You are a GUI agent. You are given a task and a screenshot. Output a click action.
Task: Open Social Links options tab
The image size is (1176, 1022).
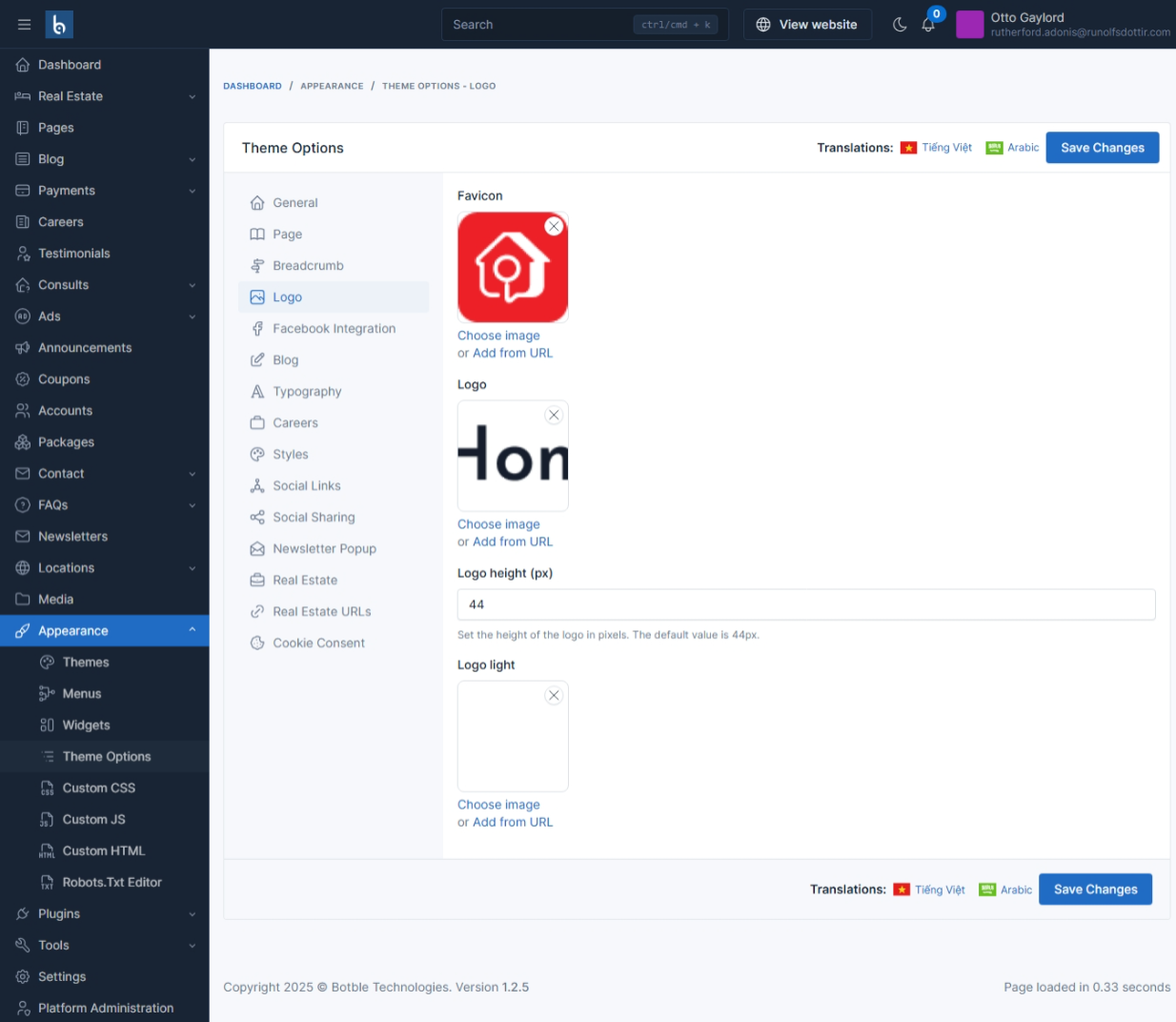[x=334, y=486]
